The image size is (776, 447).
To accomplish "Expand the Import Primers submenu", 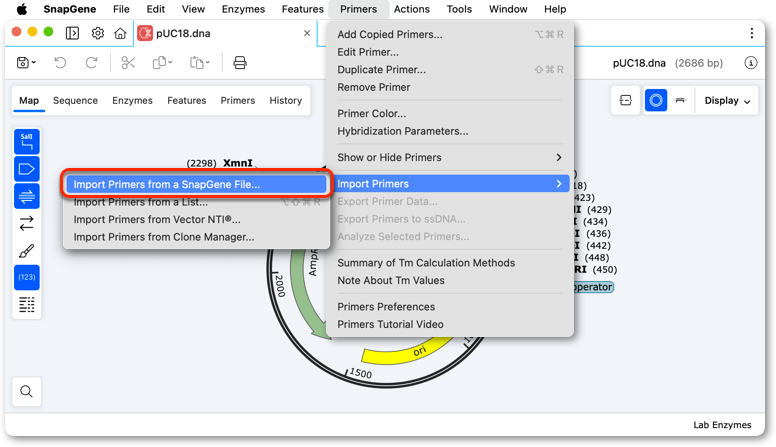I will 450,184.
